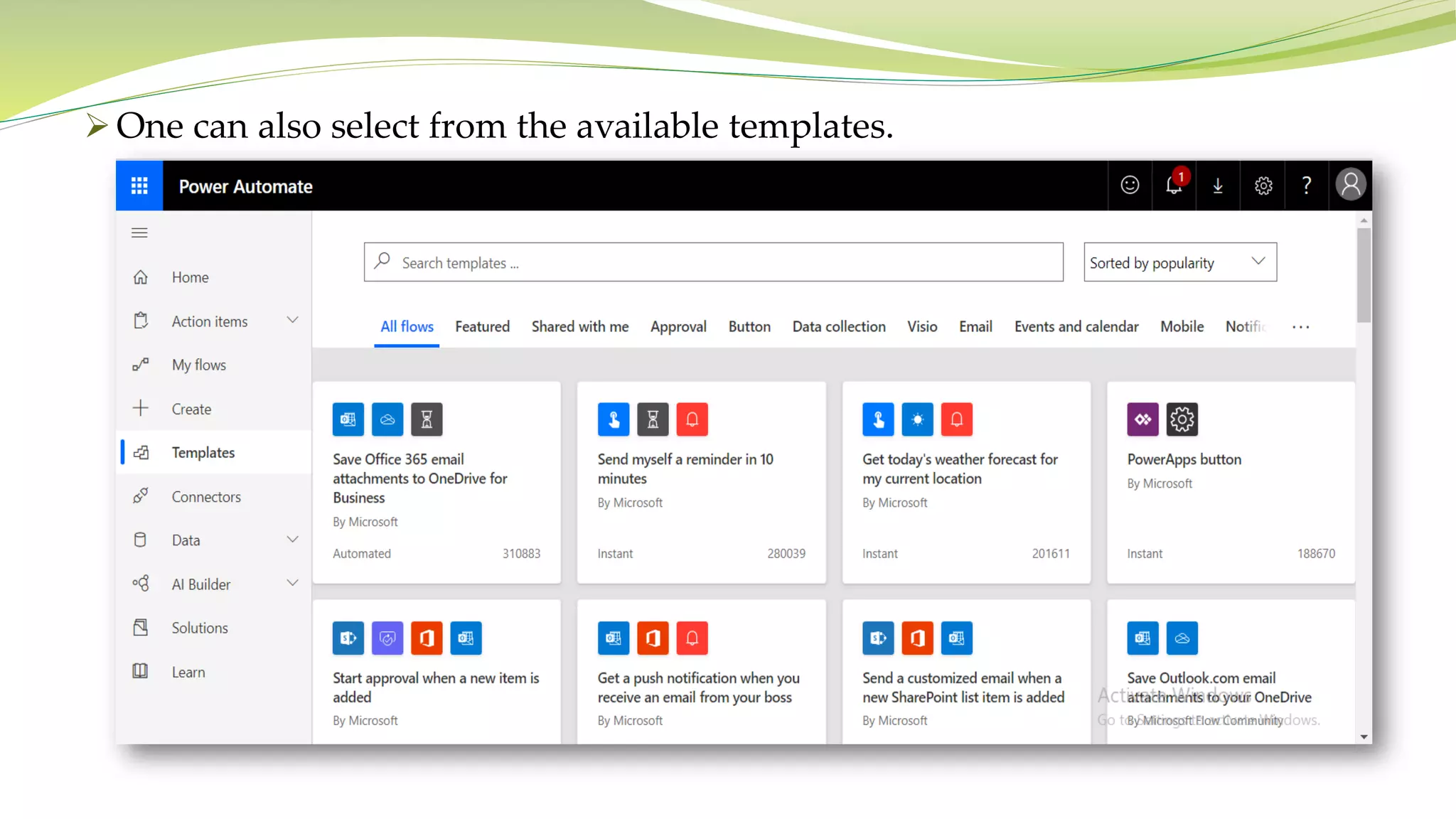1456x819 pixels.
Task: Open Send a customized email template
Action: pos(966,672)
